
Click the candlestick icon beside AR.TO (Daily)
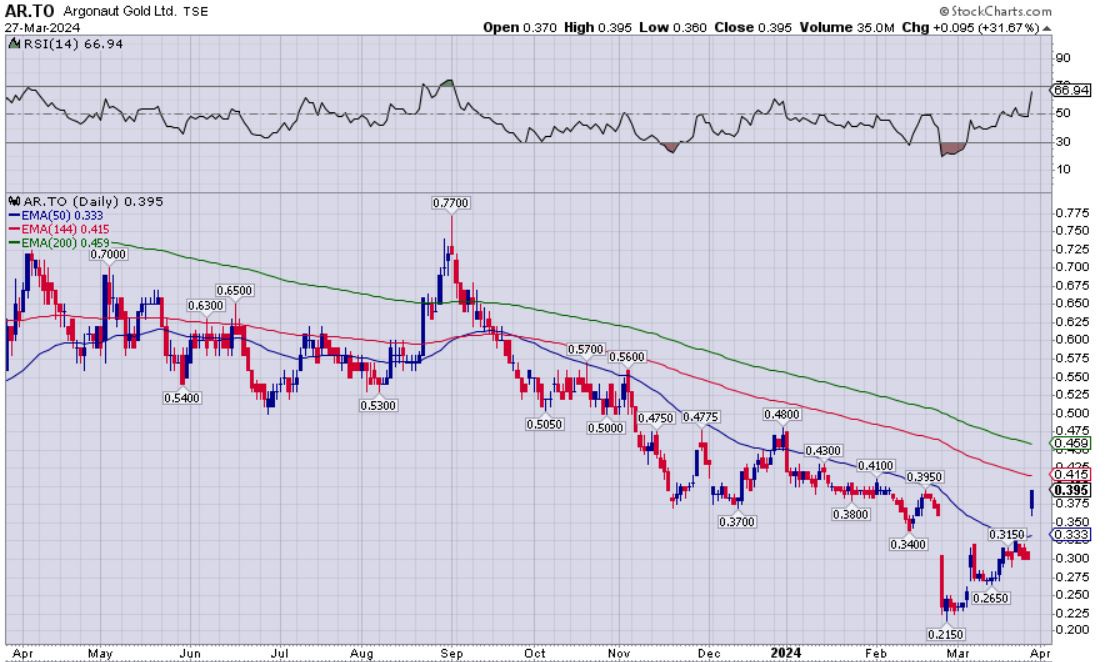tap(14, 202)
